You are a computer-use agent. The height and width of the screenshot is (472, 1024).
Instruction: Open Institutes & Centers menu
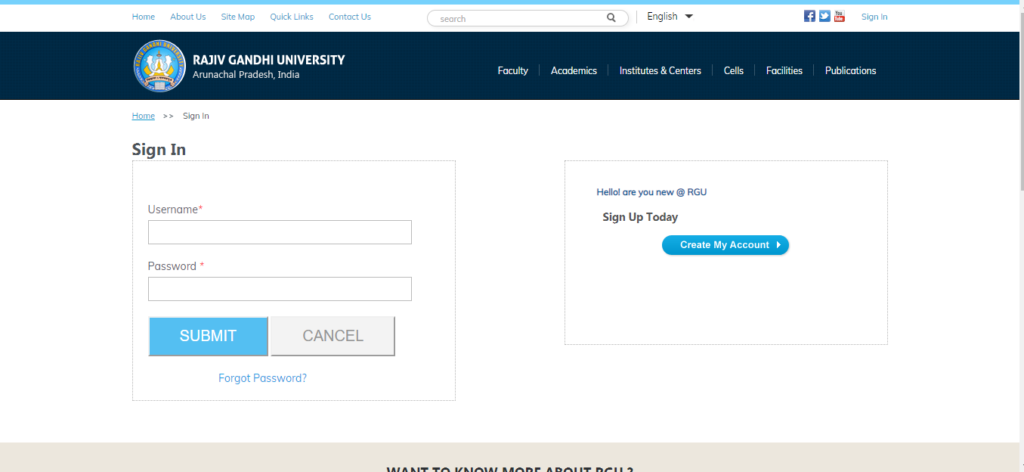[660, 71]
